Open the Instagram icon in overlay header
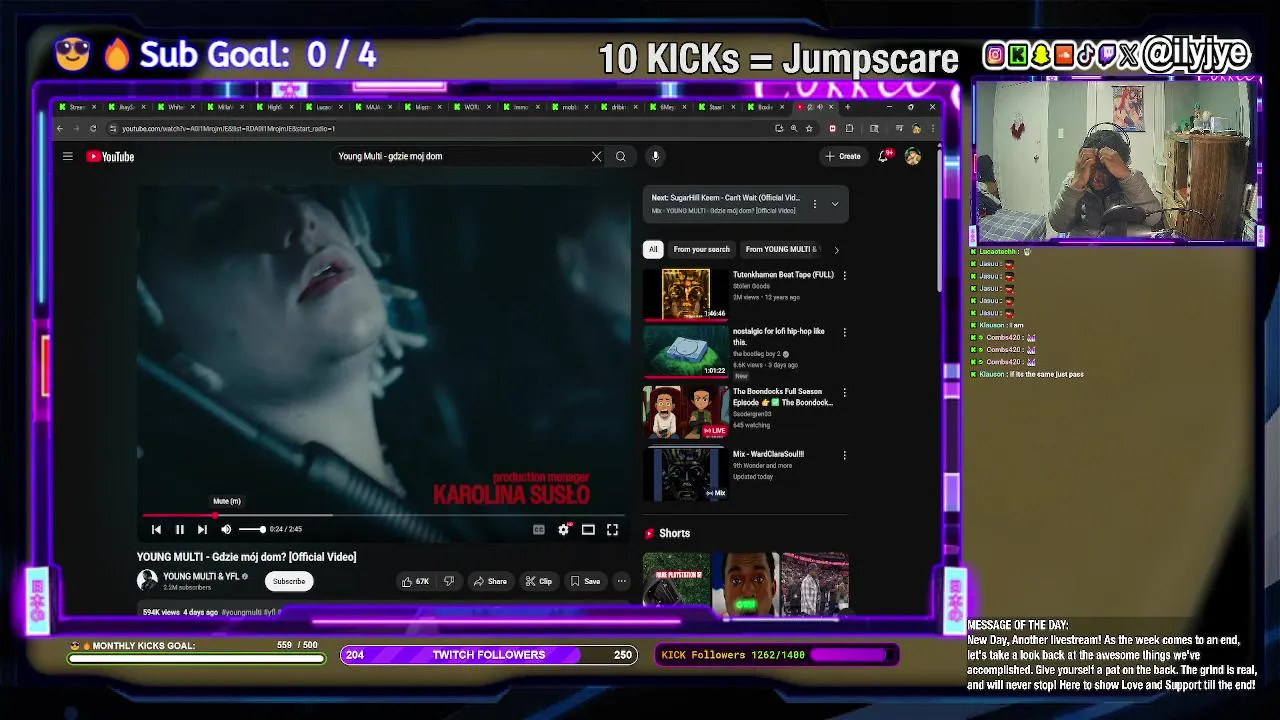 pos(994,55)
